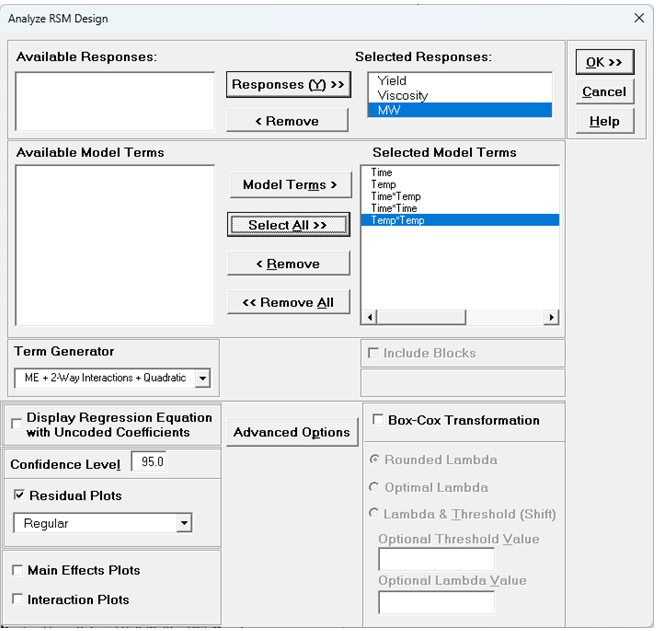
Task: Click the OK >> button
Action: (x=604, y=62)
